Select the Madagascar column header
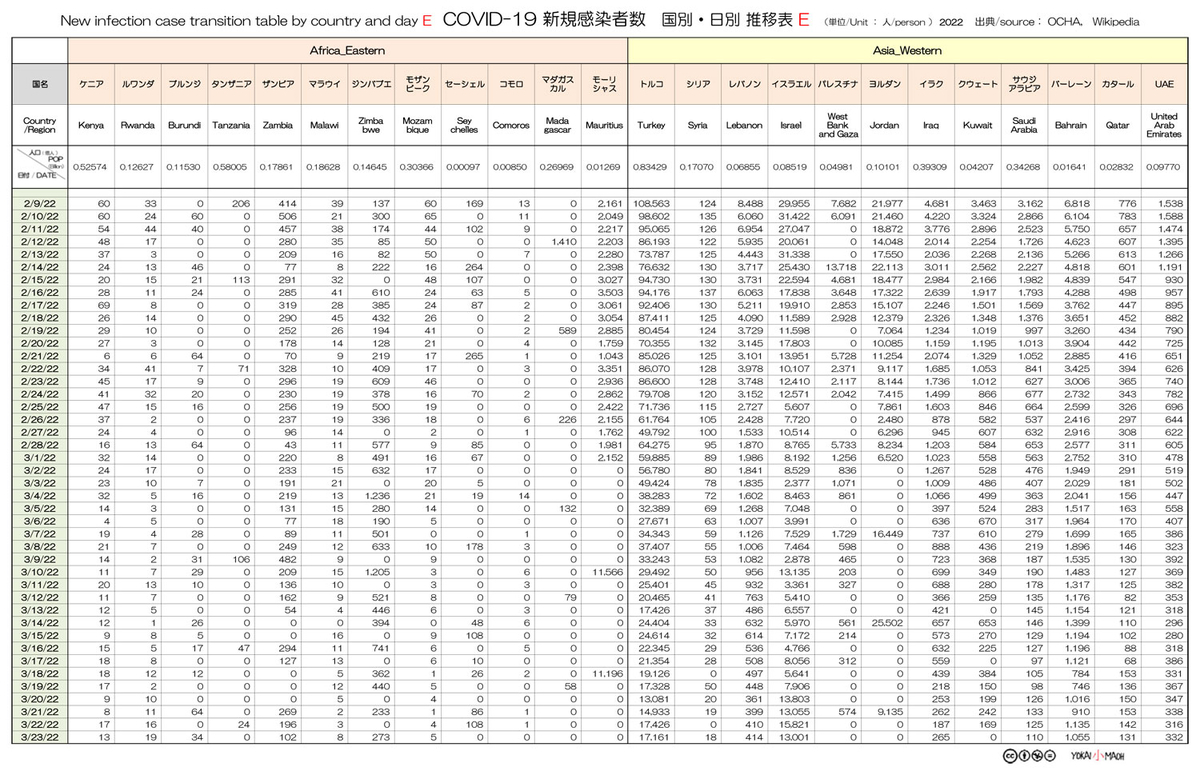 point(556,127)
